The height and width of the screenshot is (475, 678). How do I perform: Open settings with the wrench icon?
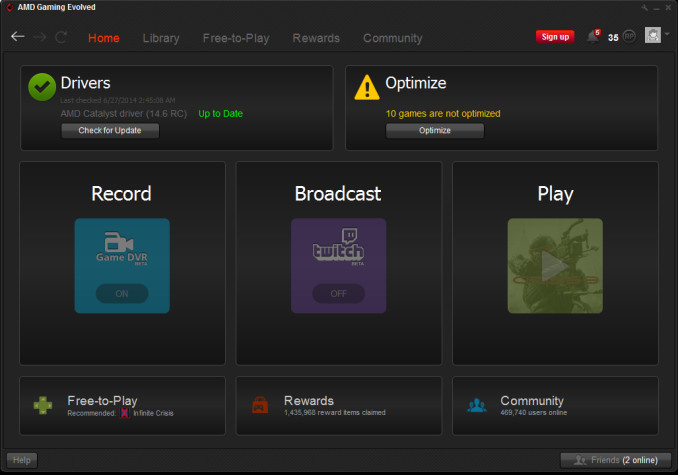pos(645,8)
